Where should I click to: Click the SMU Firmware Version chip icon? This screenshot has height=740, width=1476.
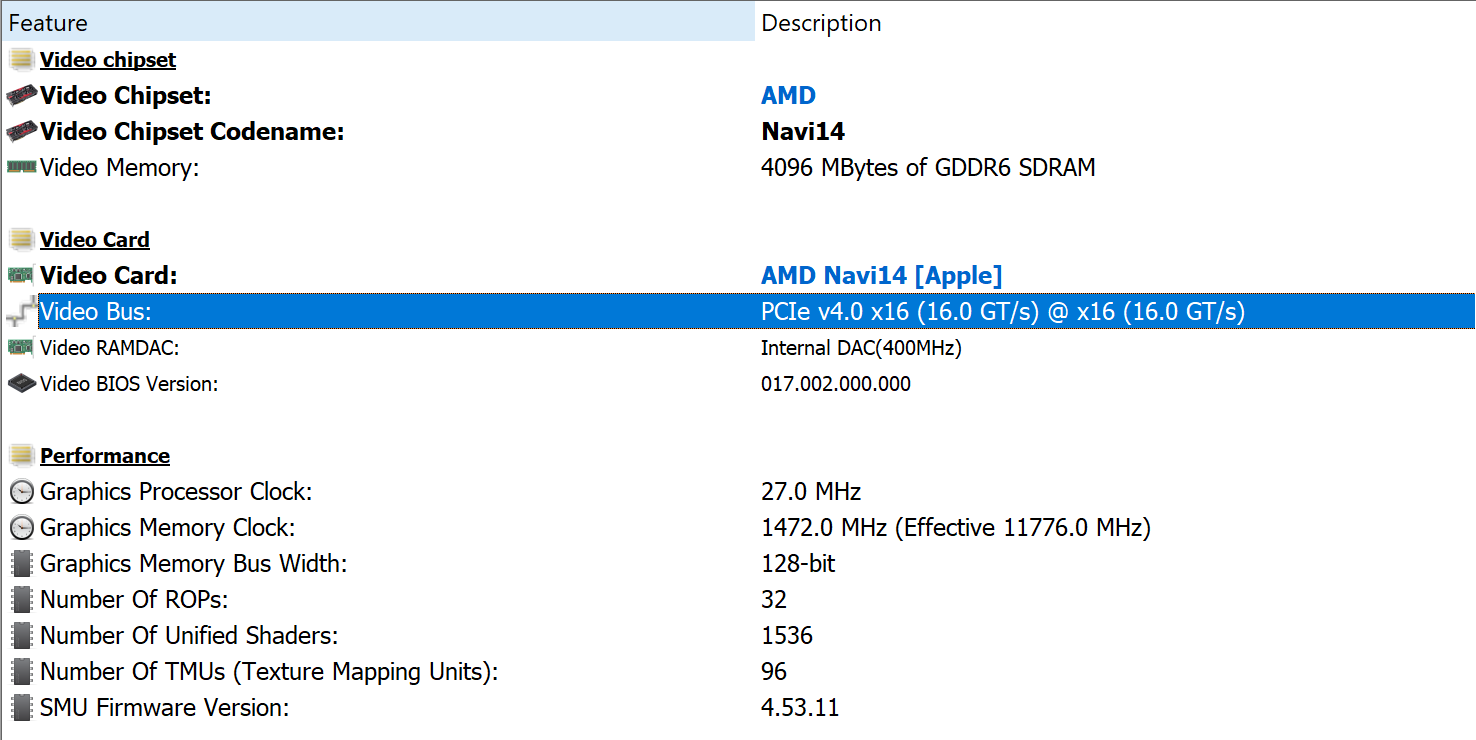(x=22, y=708)
